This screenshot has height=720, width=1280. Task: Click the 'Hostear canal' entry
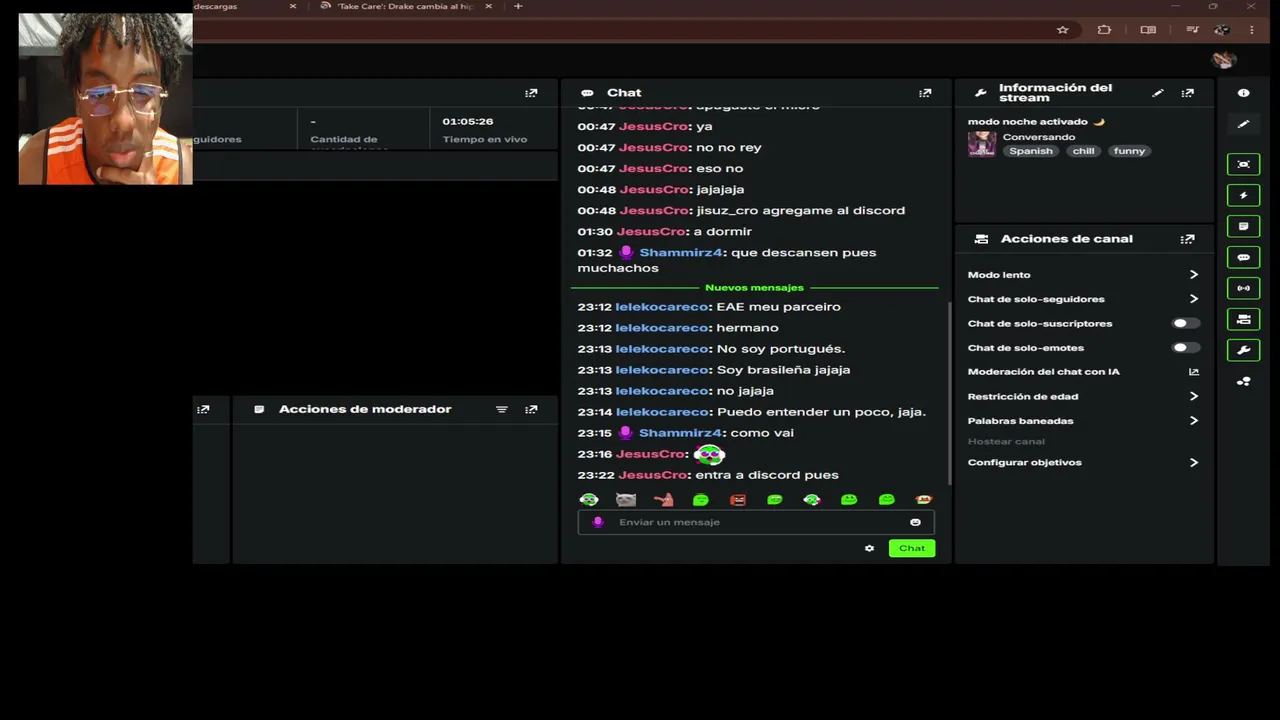(x=1006, y=442)
